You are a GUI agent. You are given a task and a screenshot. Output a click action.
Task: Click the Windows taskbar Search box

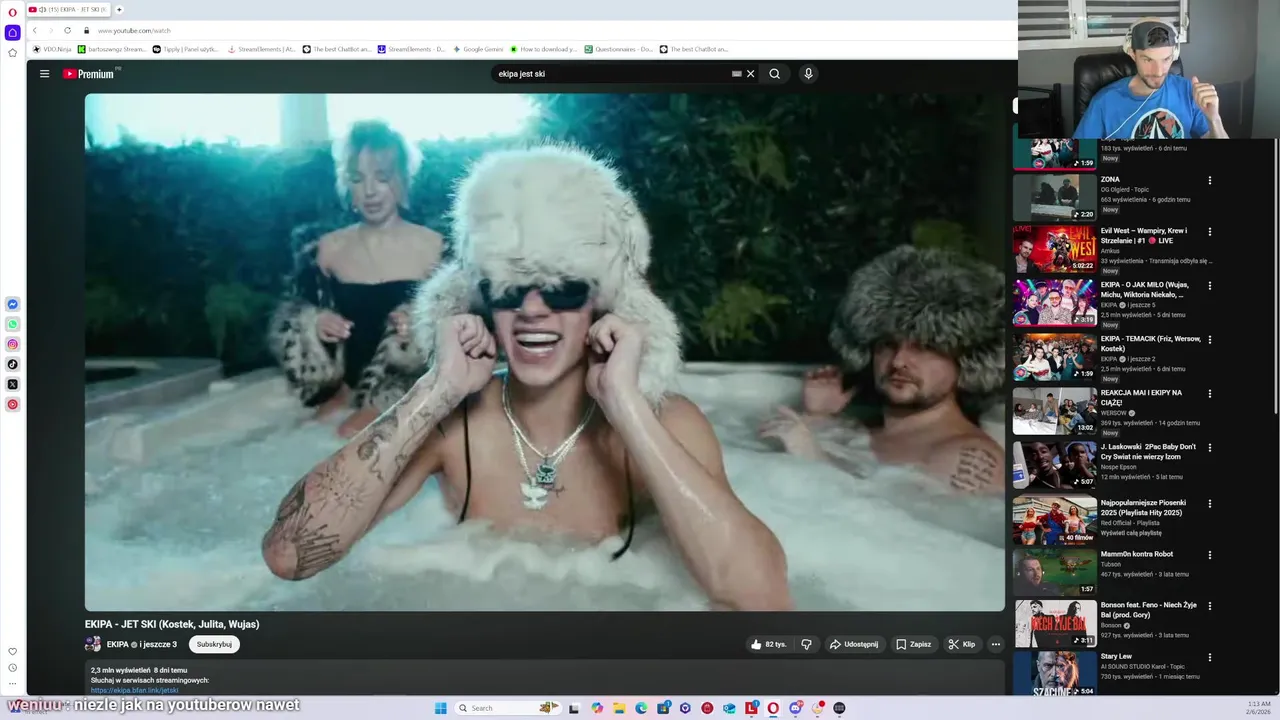tap(507, 708)
